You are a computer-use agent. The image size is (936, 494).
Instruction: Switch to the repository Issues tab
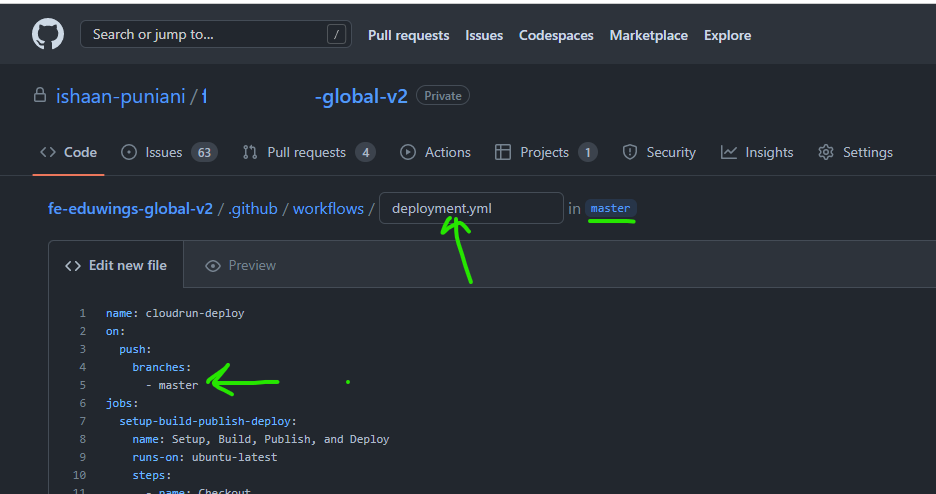[x=169, y=152]
